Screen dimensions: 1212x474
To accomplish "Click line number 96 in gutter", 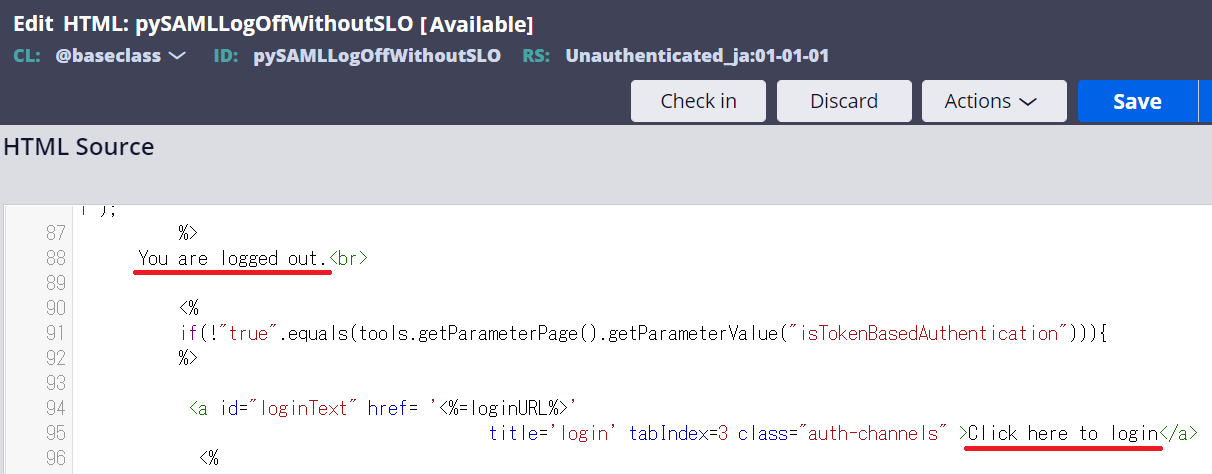I will point(54,458).
